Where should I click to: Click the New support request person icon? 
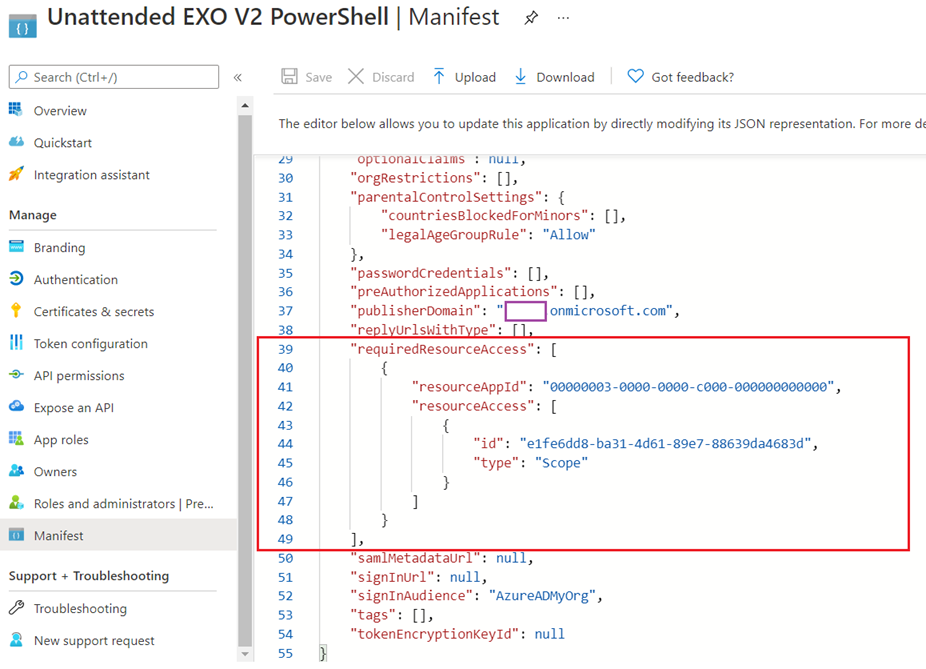(x=16, y=639)
